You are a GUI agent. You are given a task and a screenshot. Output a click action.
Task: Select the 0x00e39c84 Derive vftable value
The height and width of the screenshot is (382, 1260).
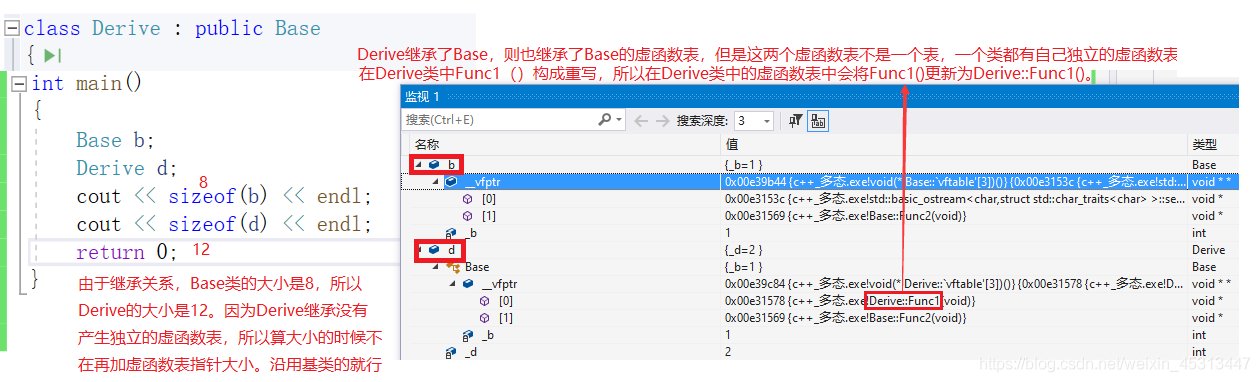pos(955,284)
